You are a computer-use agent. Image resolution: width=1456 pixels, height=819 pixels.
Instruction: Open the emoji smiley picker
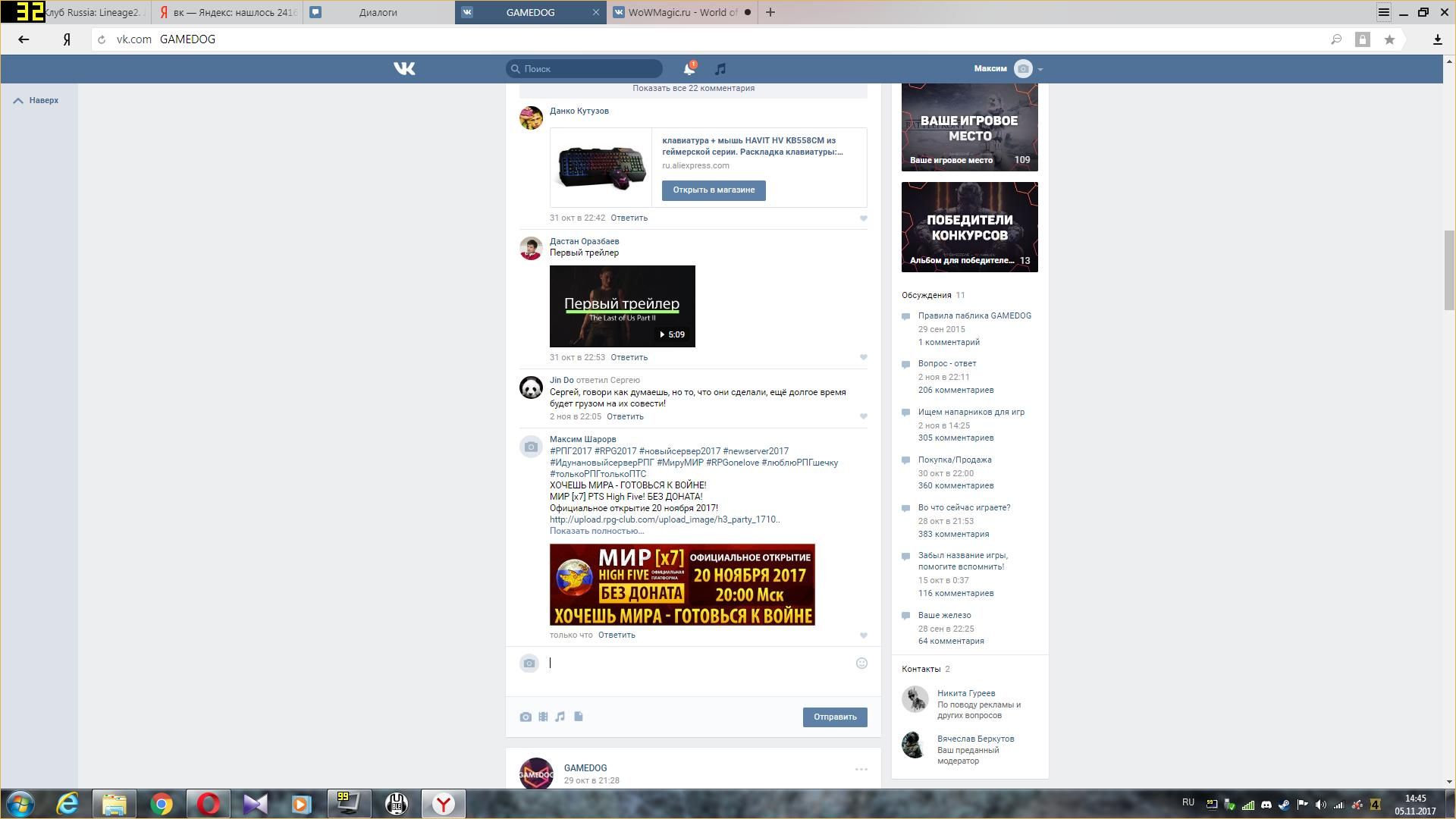click(x=861, y=664)
